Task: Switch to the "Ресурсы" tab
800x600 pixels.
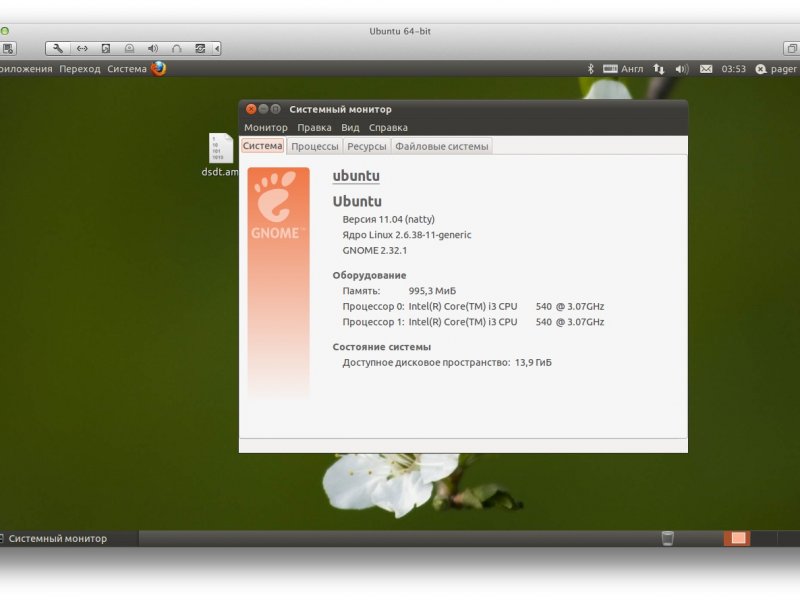Action: click(366, 146)
